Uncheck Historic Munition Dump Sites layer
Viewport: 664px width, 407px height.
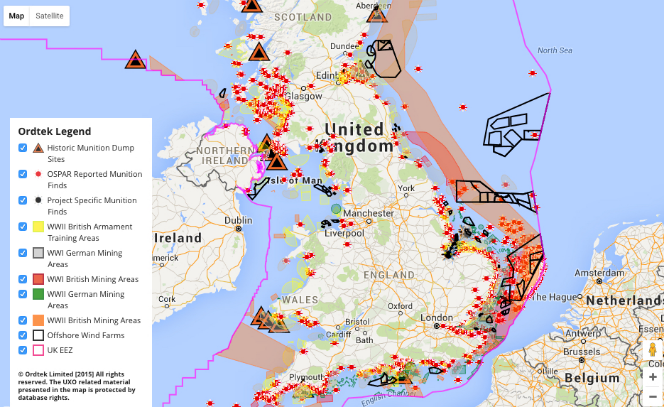click(23, 148)
